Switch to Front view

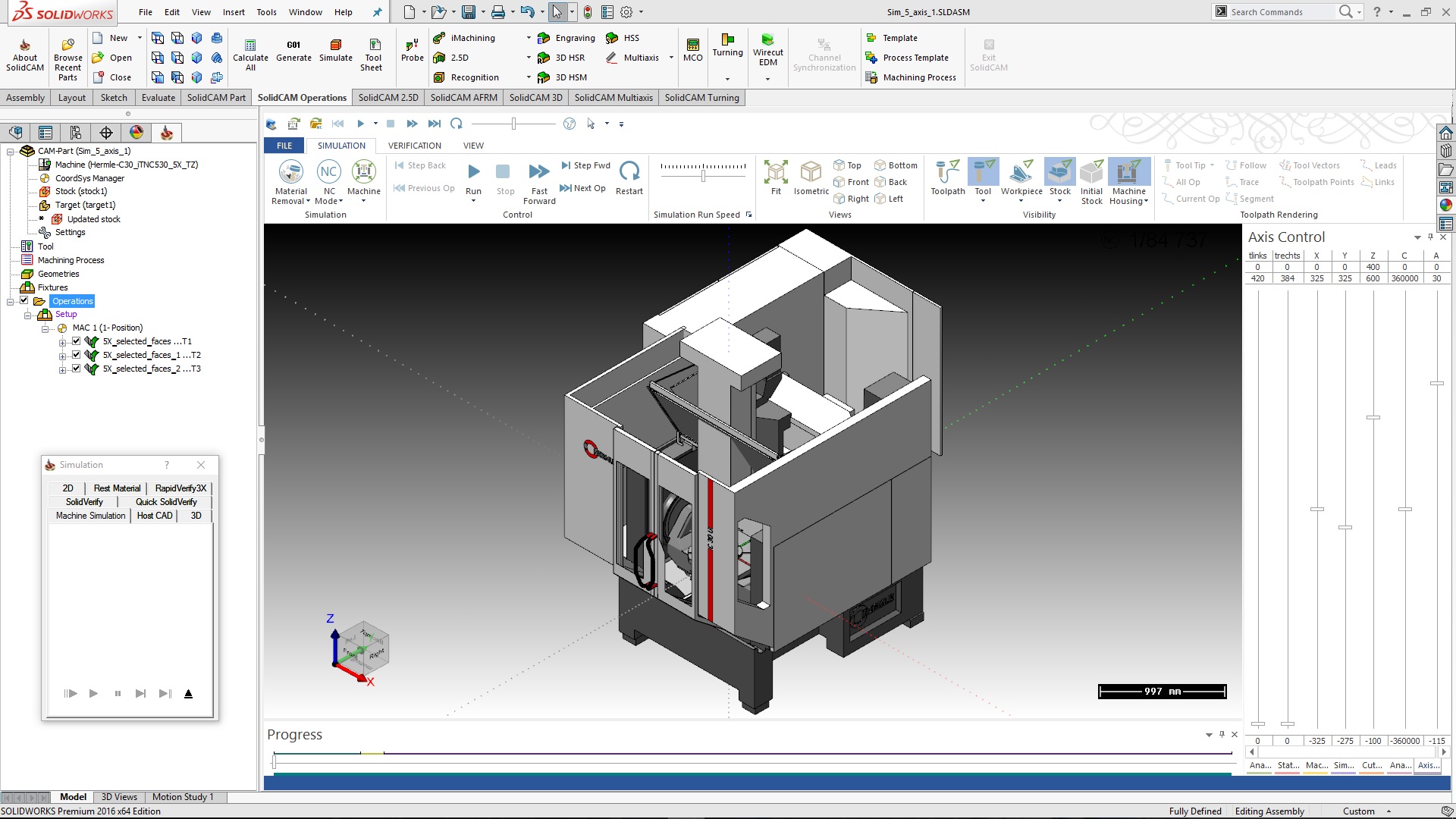851,182
